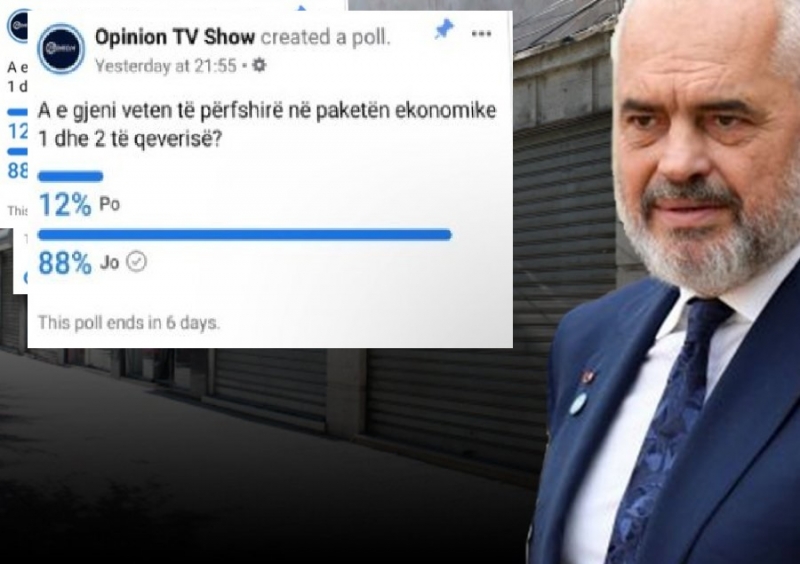The width and height of the screenshot is (800, 564).
Task: Click the poll question text about paketën ekonomike
Action: pos(267,125)
